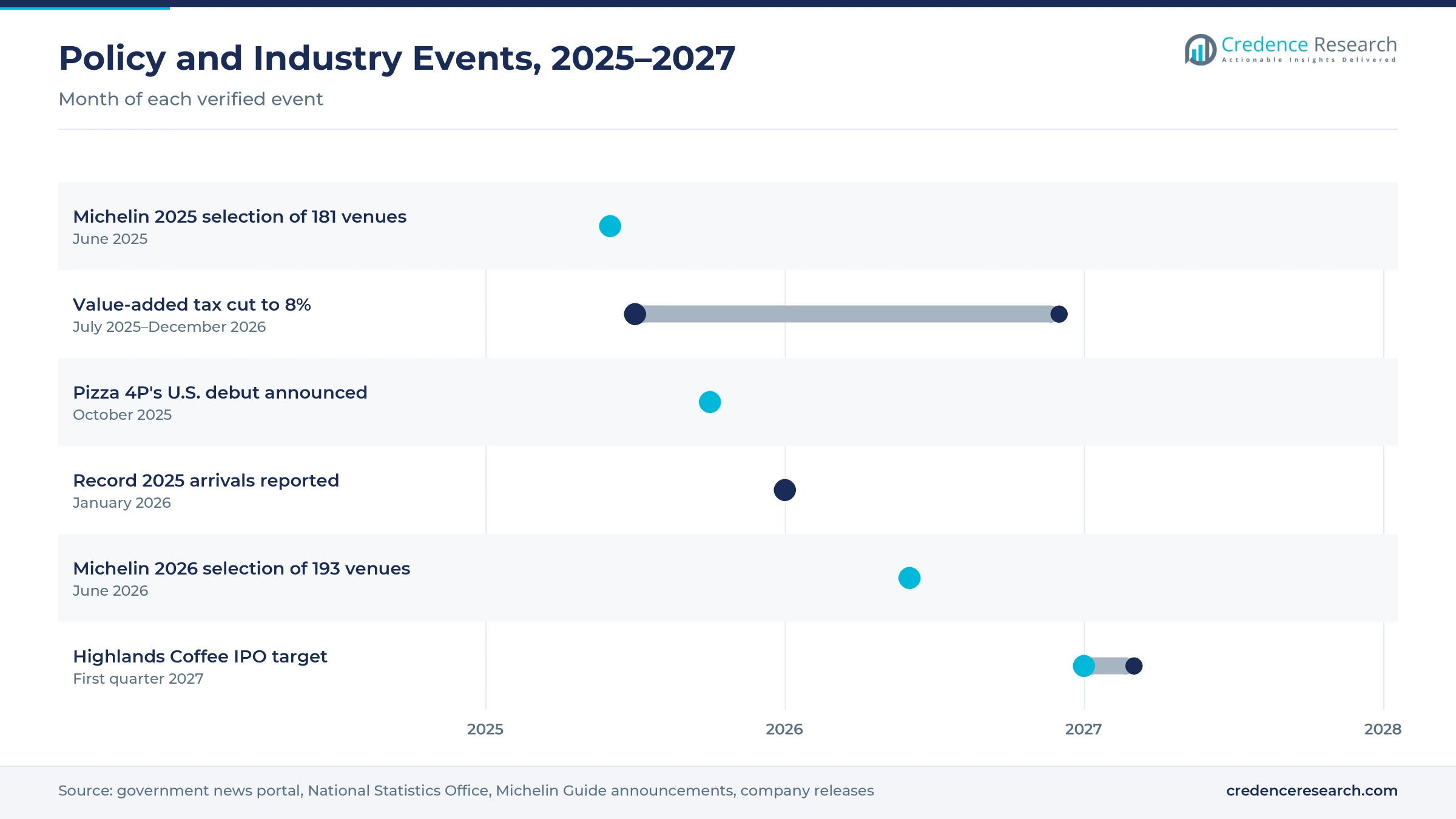Click the 'Highlands Coffee IPO target' label
1456x819 pixels.
coord(200,656)
